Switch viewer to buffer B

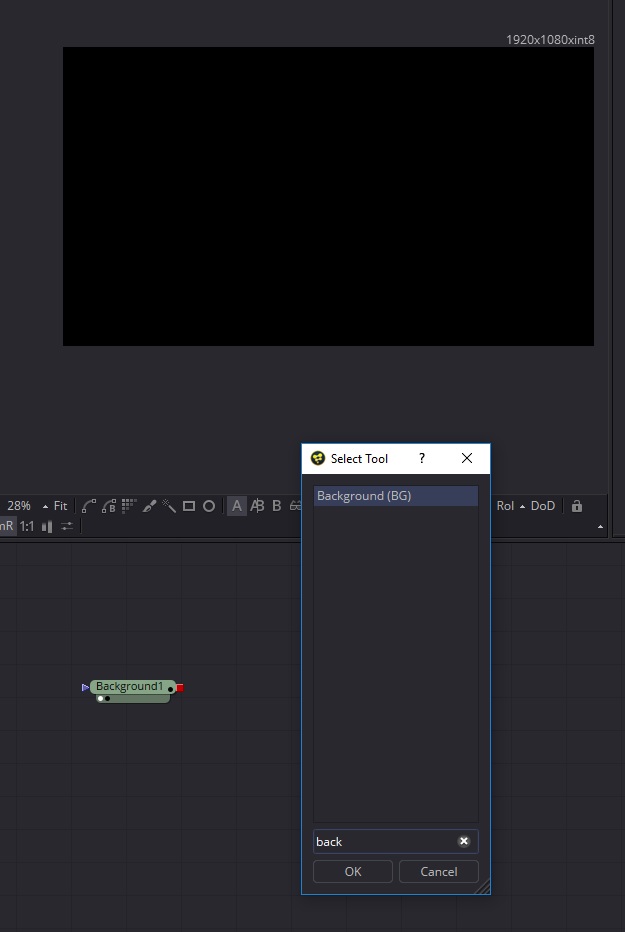(x=276, y=506)
